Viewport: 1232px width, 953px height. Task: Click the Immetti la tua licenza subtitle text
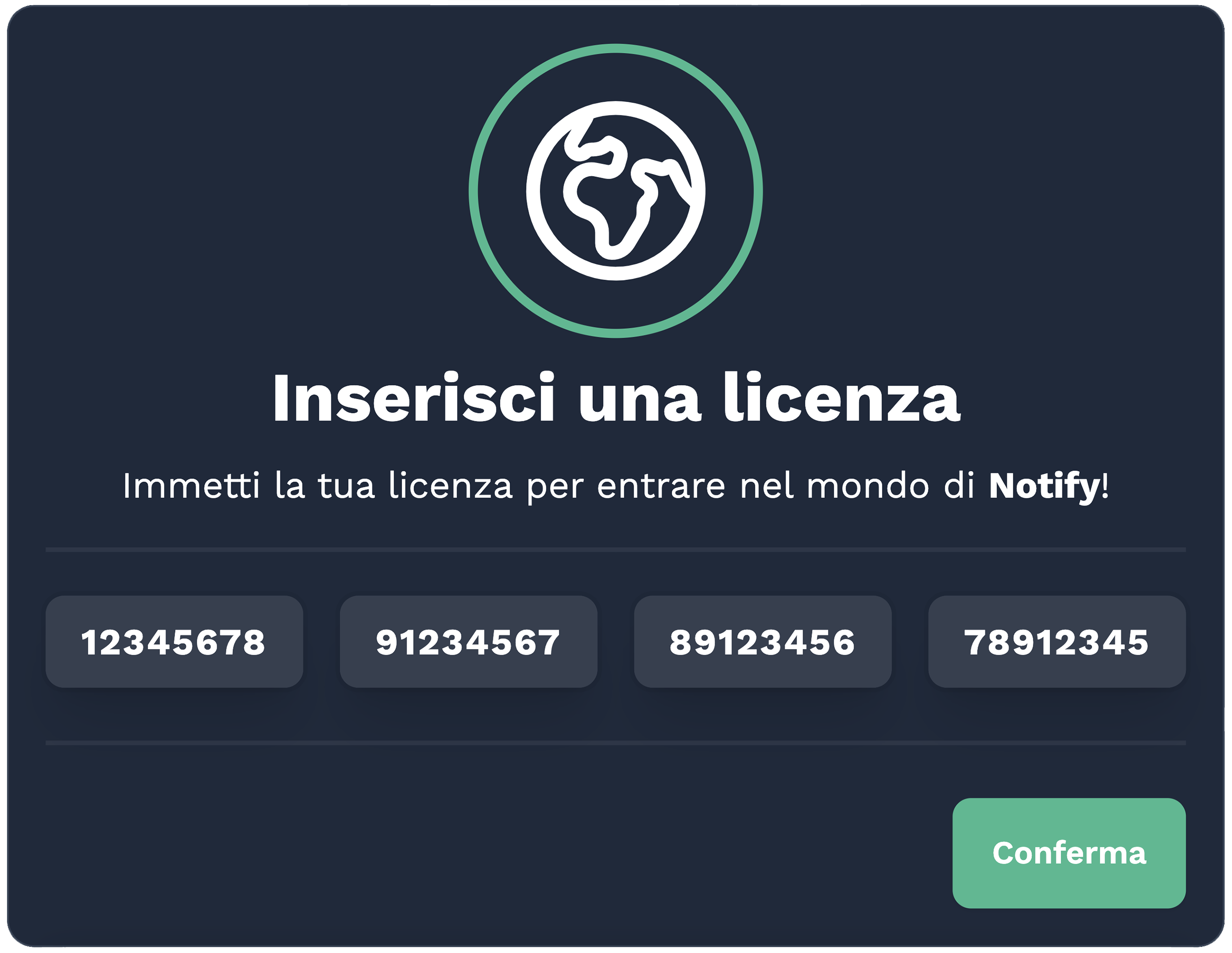(x=616, y=486)
